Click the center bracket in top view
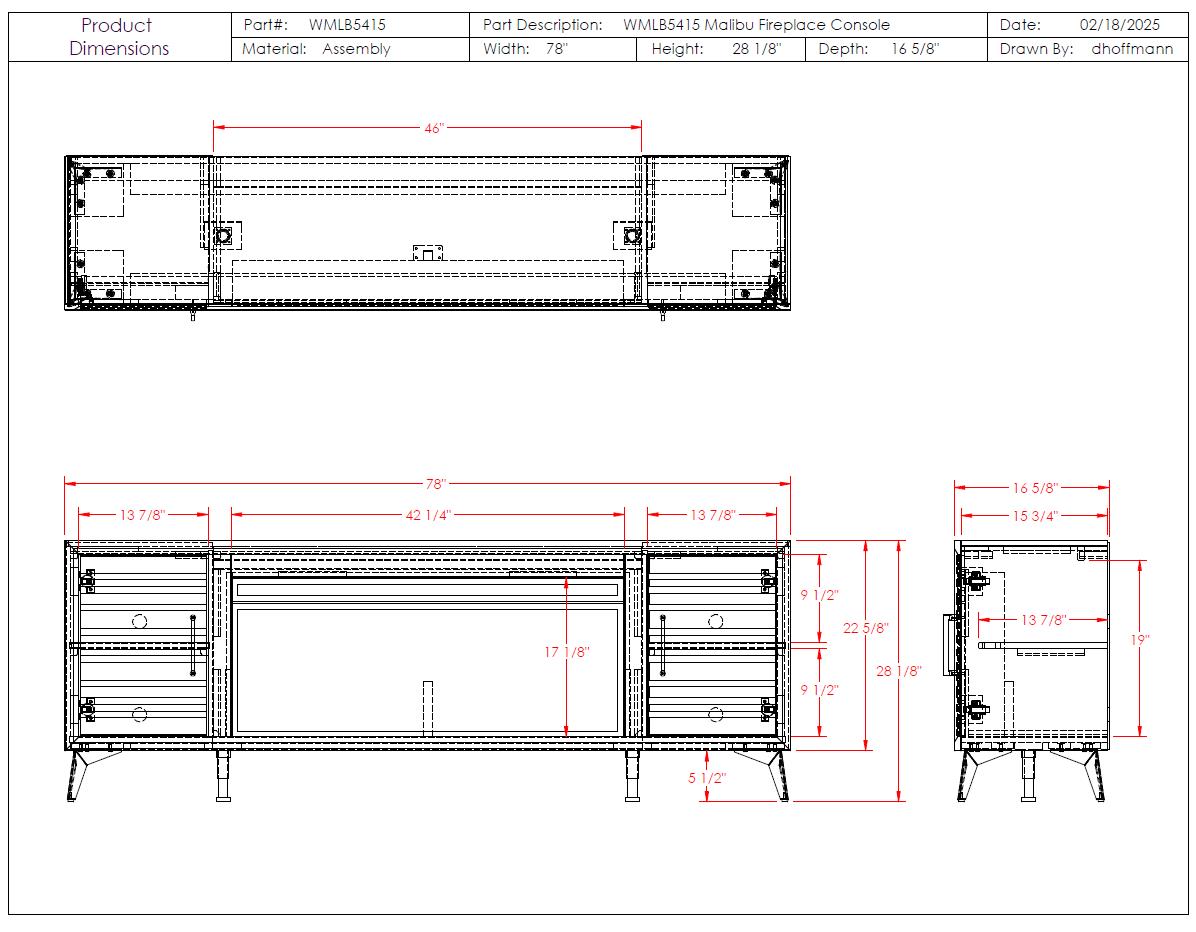This screenshot has width=1196, height=932. coord(427,252)
